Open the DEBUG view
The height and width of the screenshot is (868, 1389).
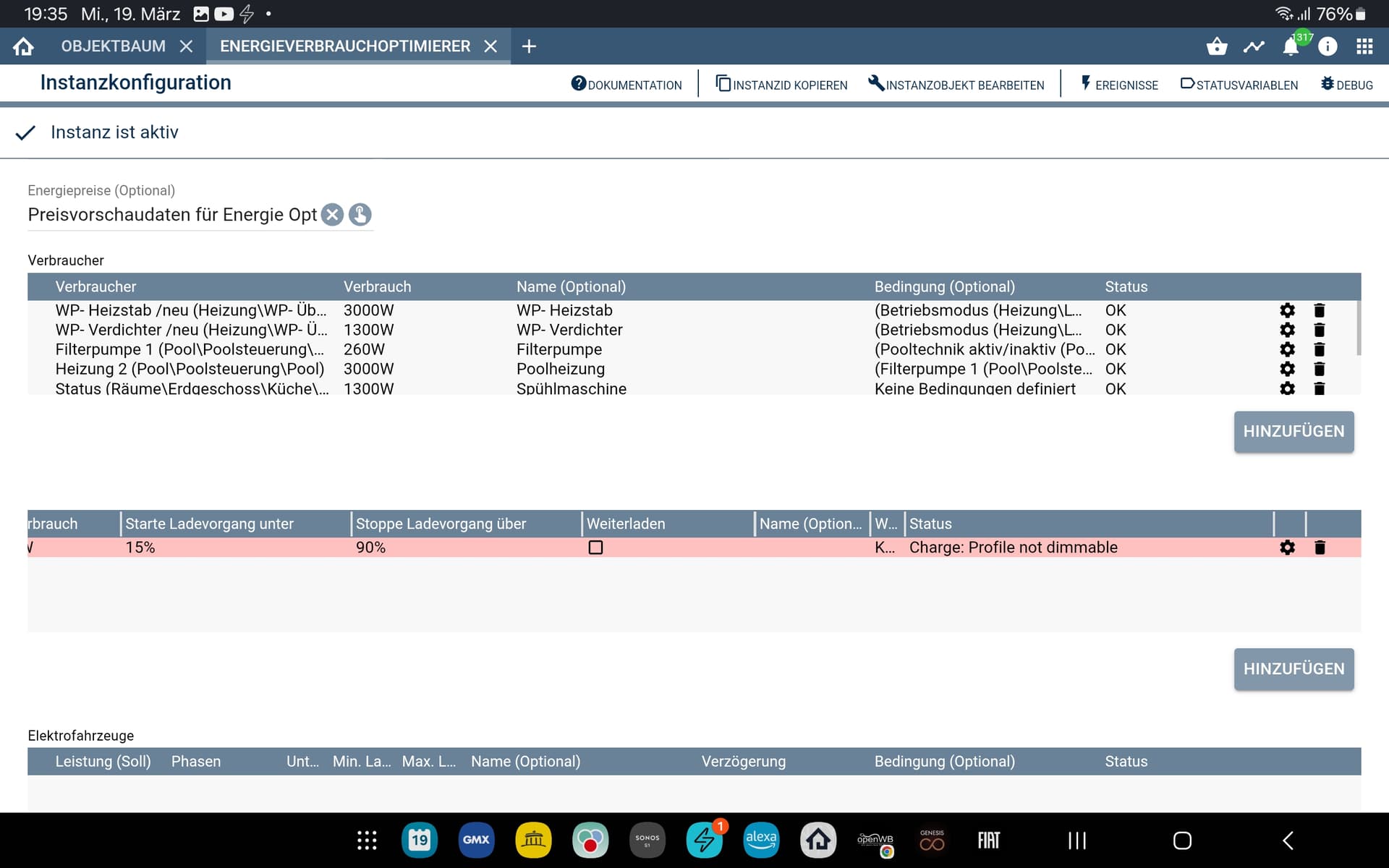1346,85
